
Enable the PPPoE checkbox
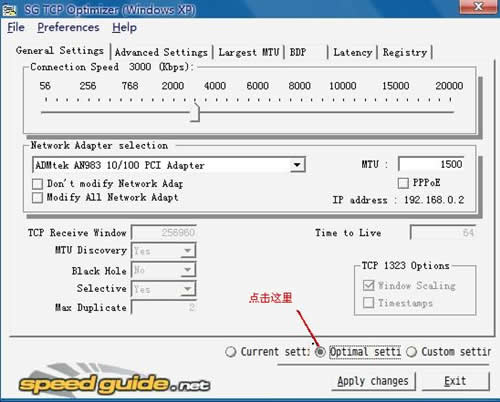click(403, 183)
